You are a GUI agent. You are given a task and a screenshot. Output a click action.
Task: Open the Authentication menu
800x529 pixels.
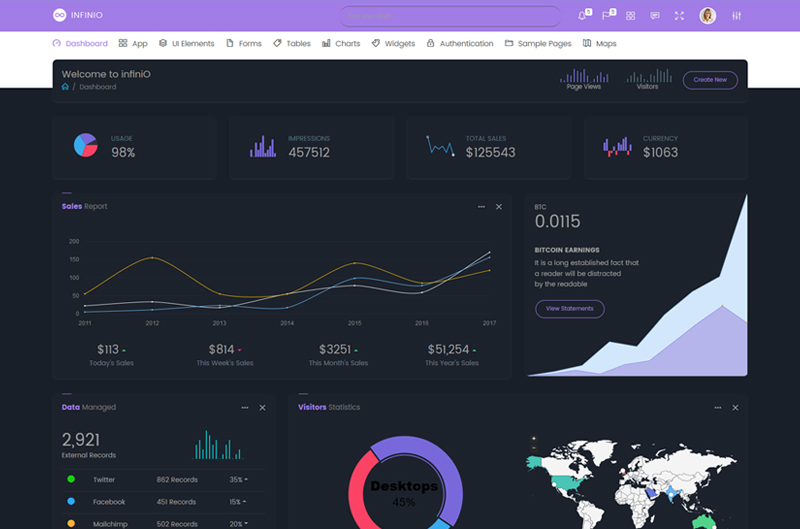coord(460,44)
